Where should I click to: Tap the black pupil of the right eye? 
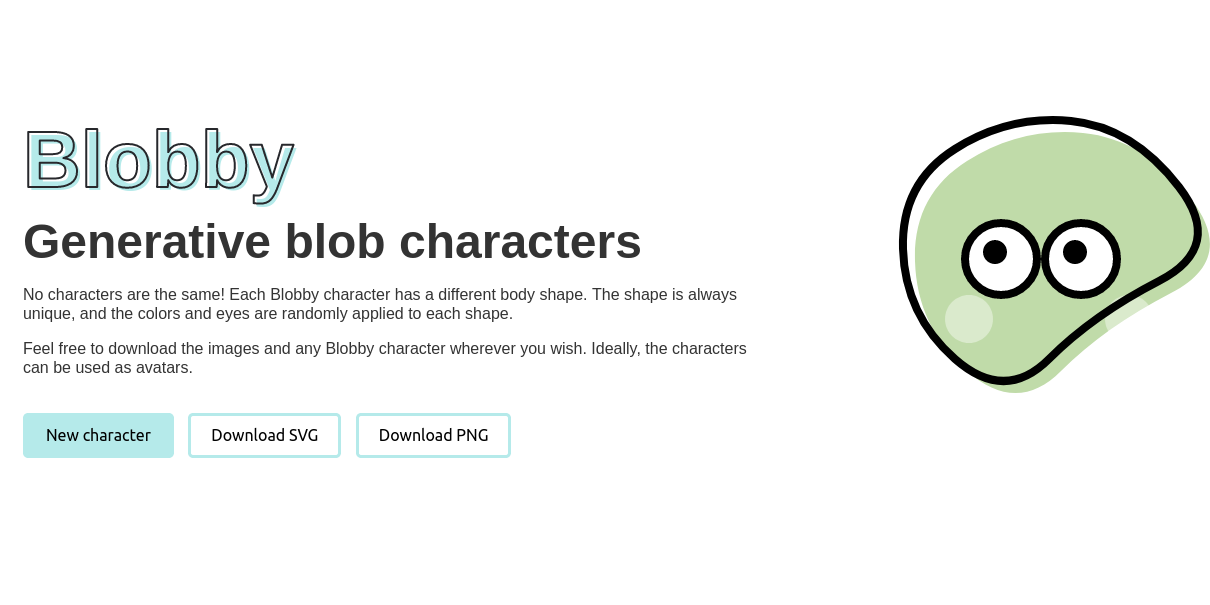point(1075,252)
